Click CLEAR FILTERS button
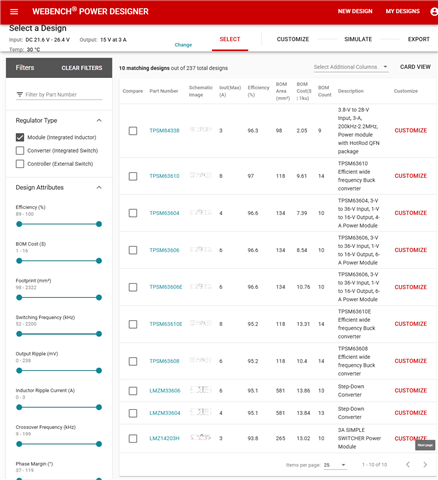Screen dimensions: 438x480 point(82,68)
